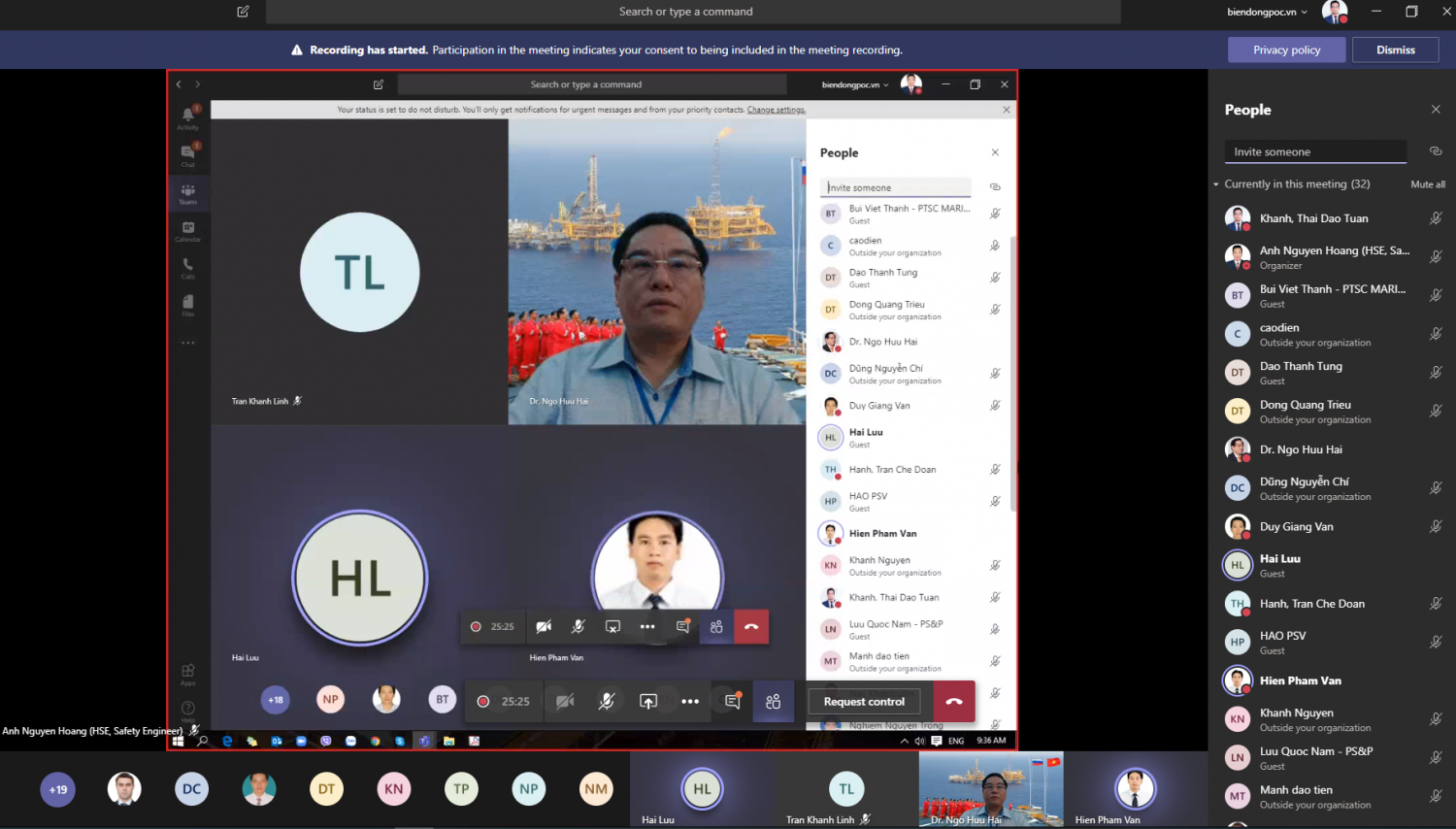Toggle mic icon for Dong Quang Trieu

(1436, 411)
